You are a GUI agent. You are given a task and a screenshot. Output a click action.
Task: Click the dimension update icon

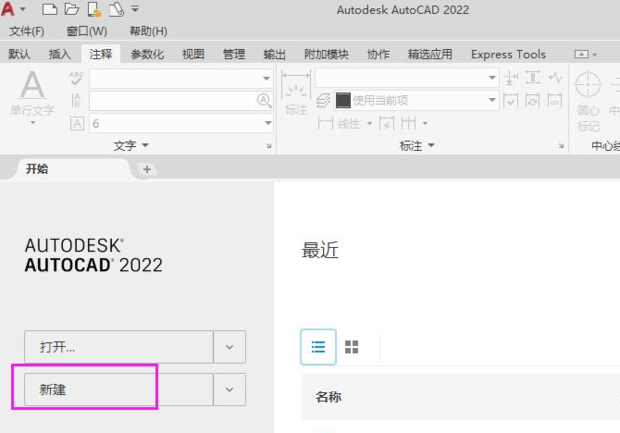533,100
